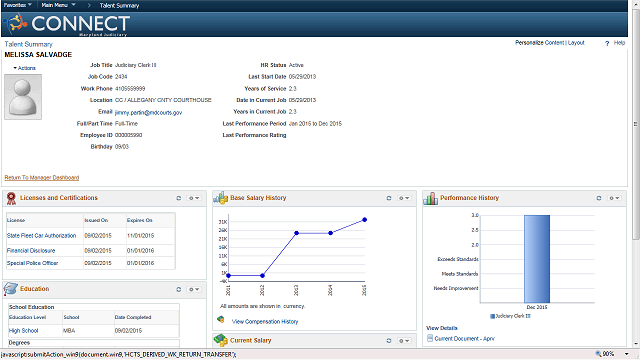Click the 'Issued On' column header

coord(96,220)
